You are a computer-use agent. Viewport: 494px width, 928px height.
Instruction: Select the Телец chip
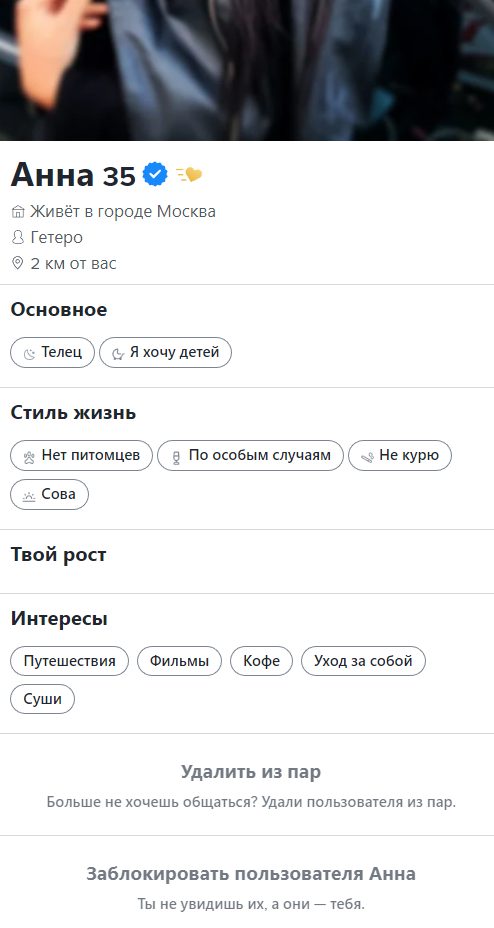point(52,353)
